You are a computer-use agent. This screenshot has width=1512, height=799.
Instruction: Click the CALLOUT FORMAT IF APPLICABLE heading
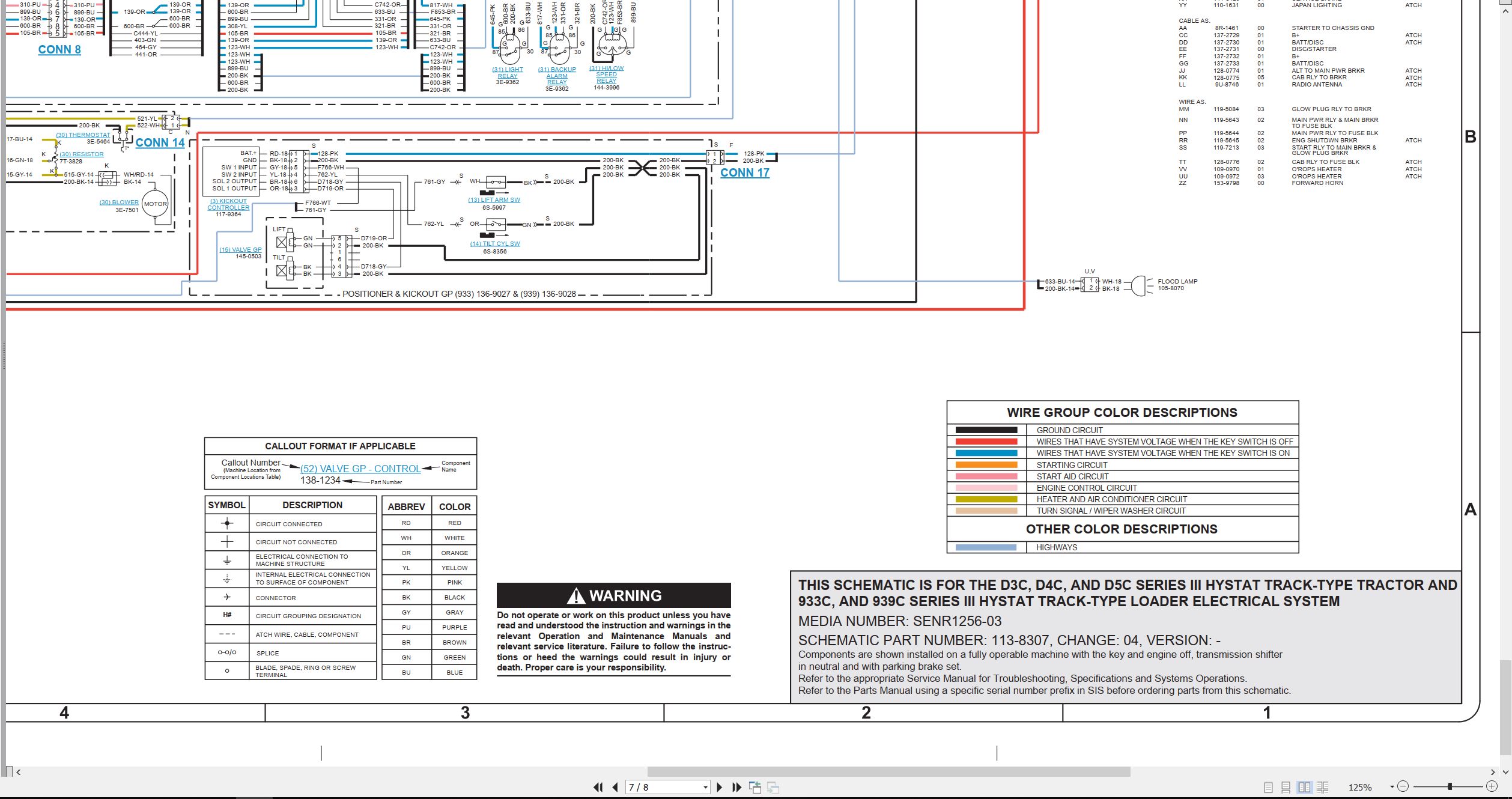pyautogui.click(x=340, y=446)
